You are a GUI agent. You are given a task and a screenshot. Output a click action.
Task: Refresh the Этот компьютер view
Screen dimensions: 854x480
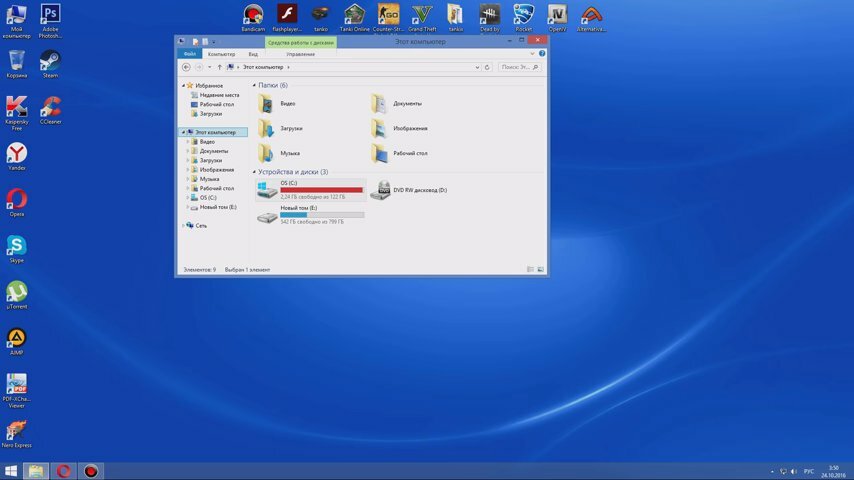tap(487, 67)
